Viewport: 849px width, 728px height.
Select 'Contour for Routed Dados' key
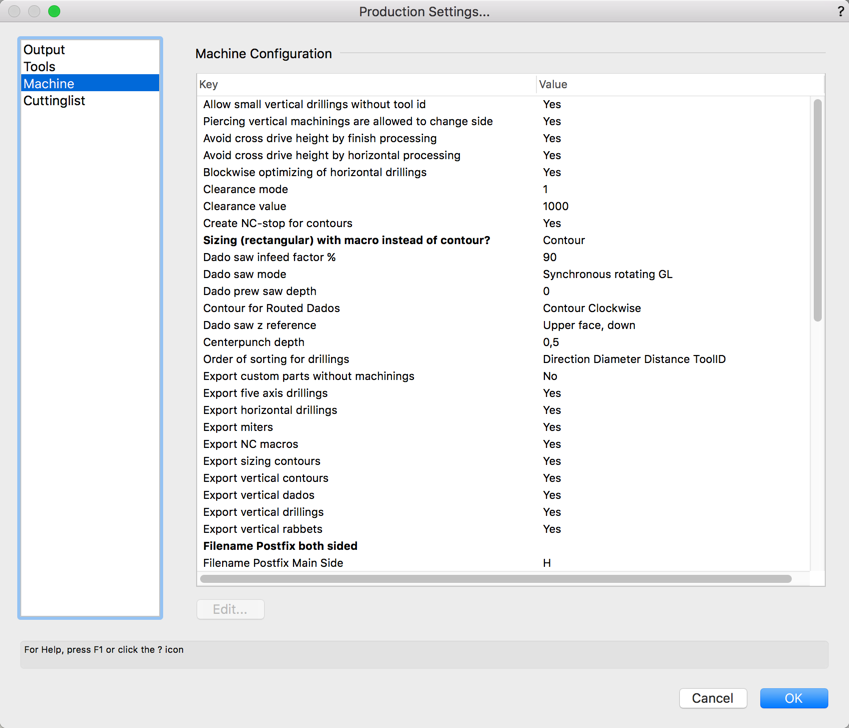271,308
